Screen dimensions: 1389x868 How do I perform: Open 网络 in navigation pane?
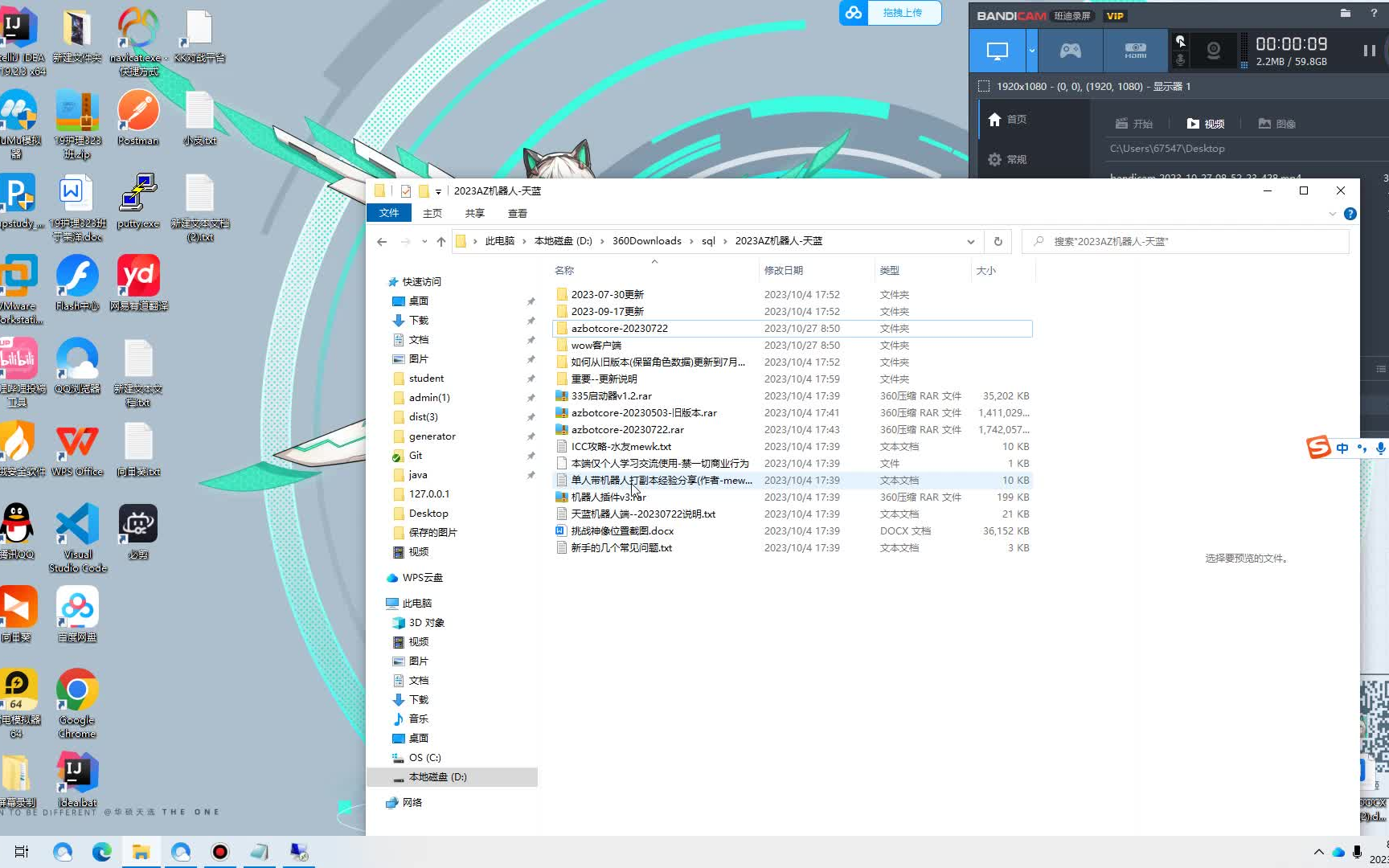(412, 803)
